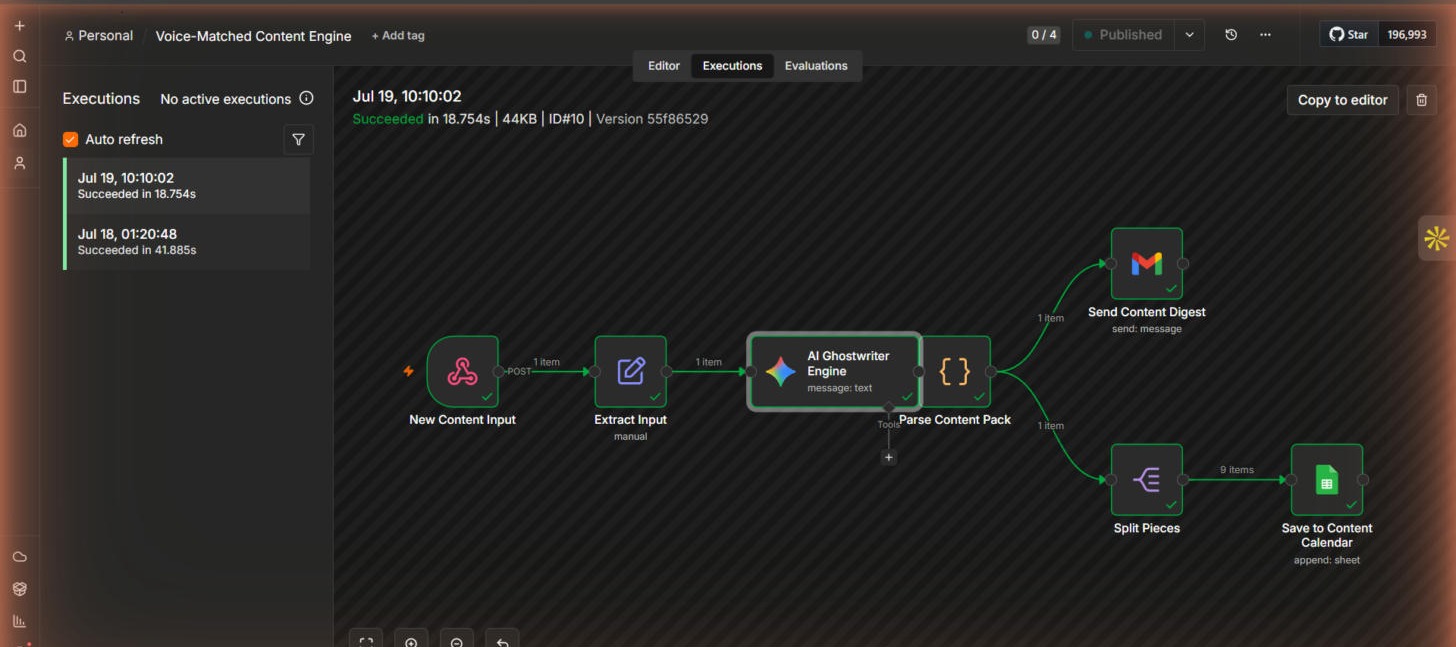The height and width of the screenshot is (647, 1456).
Task: Click the plus button under Tools connector
Action: pos(889,457)
